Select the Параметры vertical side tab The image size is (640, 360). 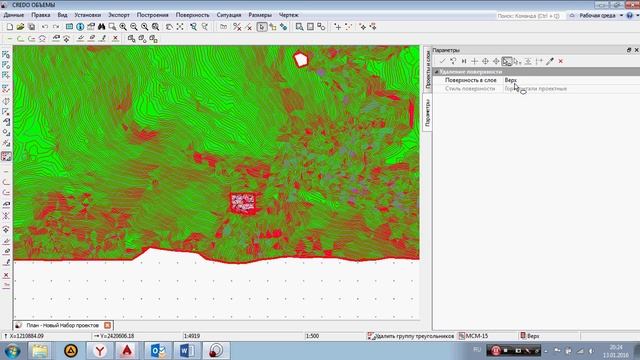pyautogui.click(x=427, y=113)
